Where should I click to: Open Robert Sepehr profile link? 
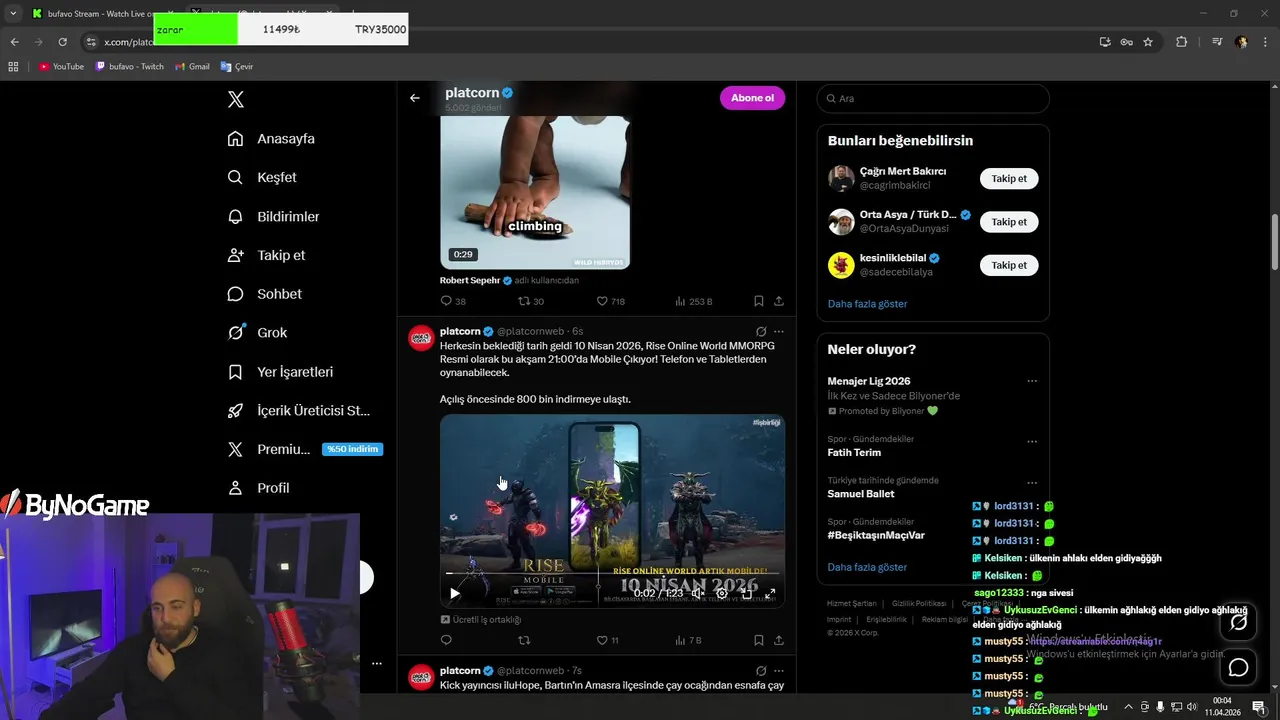click(470, 281)
